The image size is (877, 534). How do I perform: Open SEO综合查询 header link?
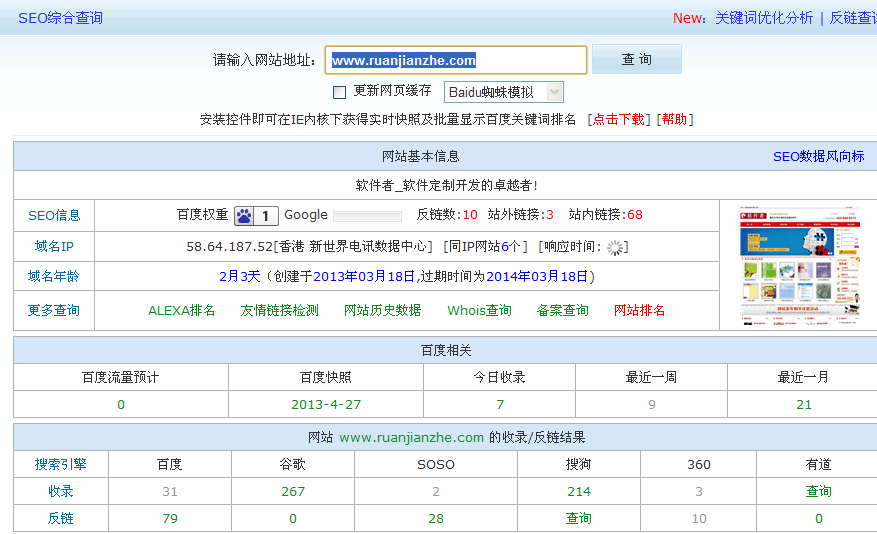pos(60,18)
